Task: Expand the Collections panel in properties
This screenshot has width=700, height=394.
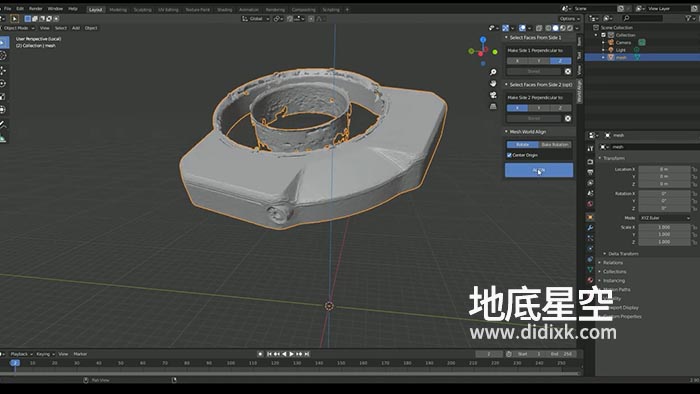Action: 600,272
